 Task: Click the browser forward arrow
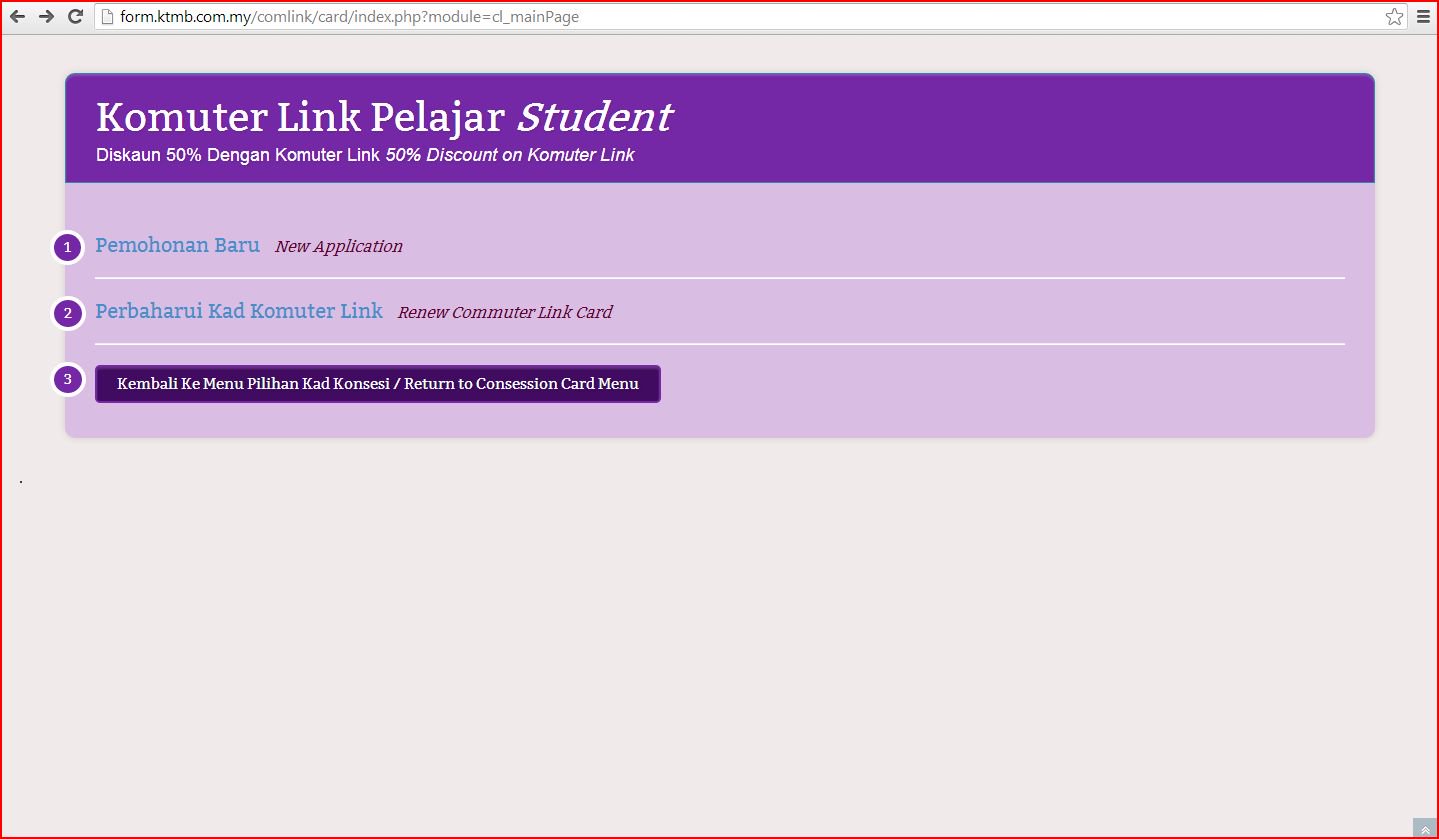tap(46, 16)
